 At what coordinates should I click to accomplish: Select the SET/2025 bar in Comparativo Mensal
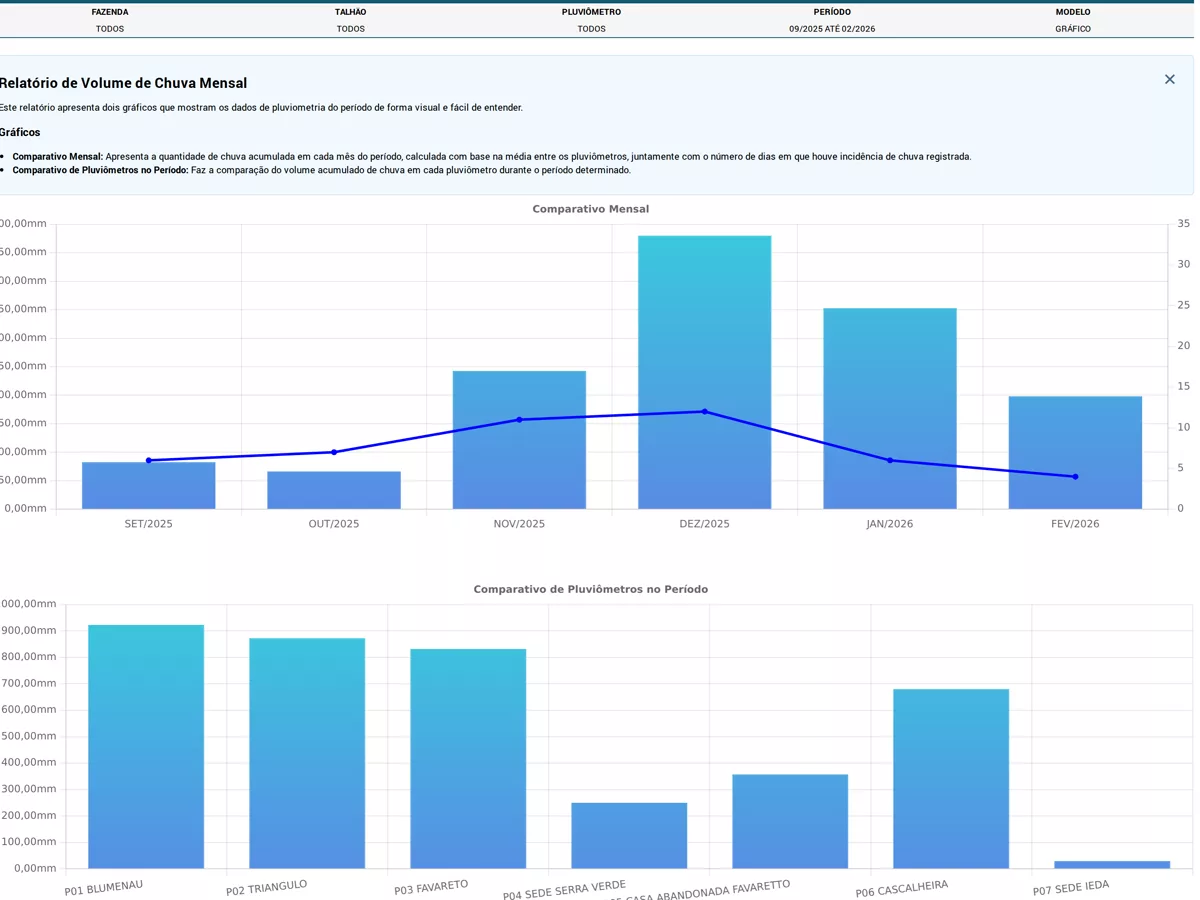click(149, 486)
